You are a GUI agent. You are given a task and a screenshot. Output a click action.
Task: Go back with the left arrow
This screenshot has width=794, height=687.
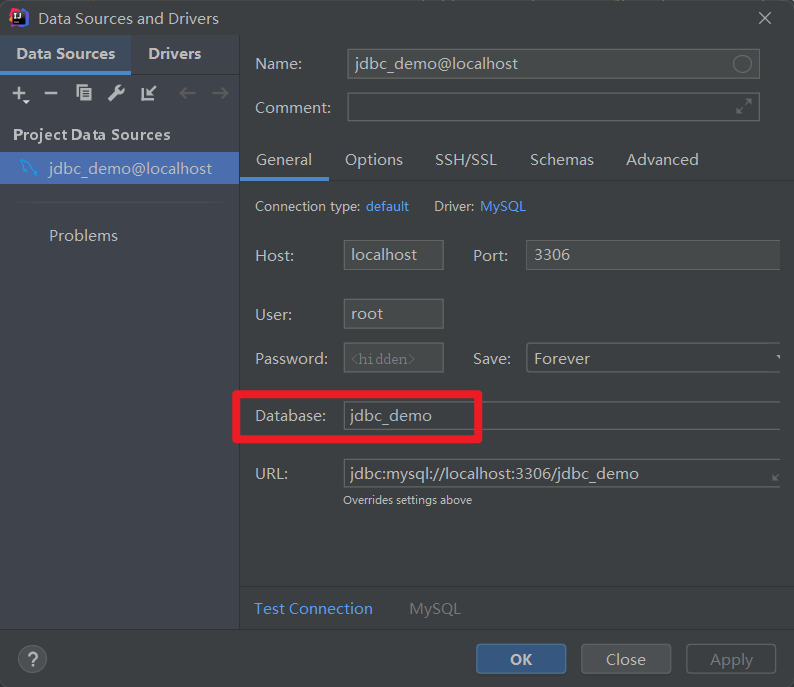(x=187, y=93)
